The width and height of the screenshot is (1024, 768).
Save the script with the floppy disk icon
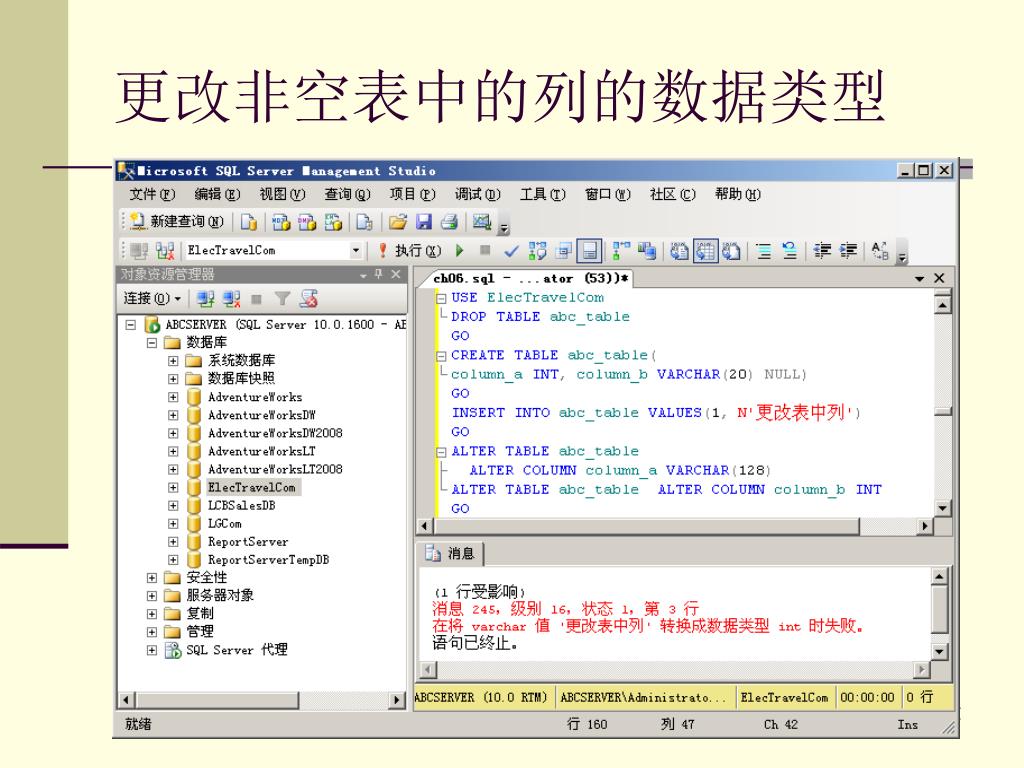424,222
